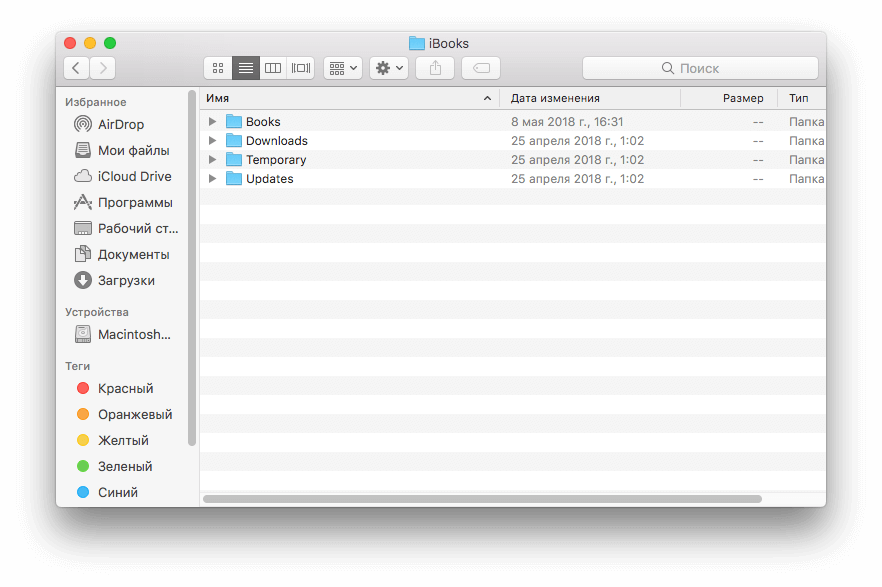Click the yellow minimize window button

90,43
